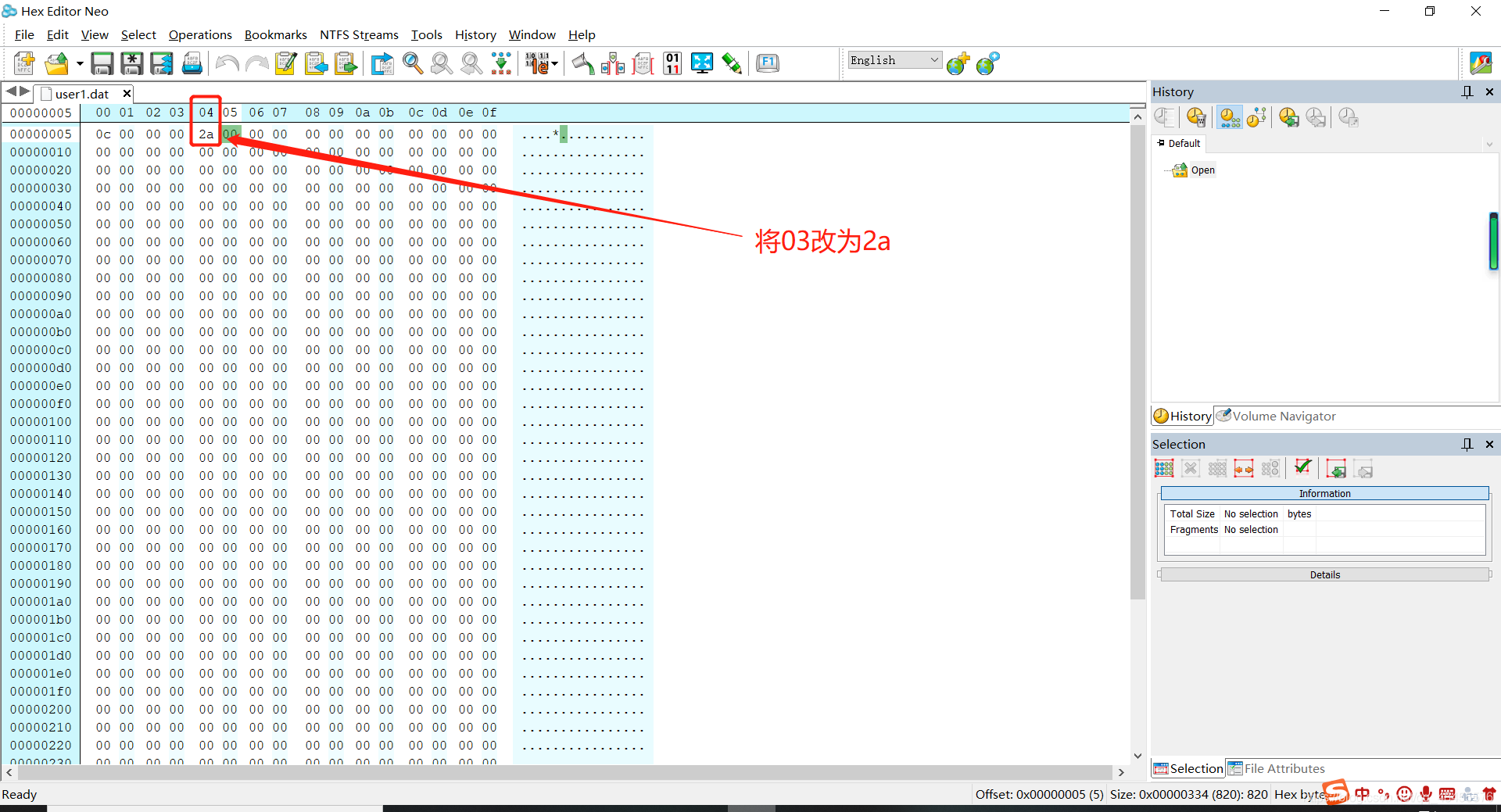Open the File menu
Screen dimensions: 1501x812
pos(24,35)
